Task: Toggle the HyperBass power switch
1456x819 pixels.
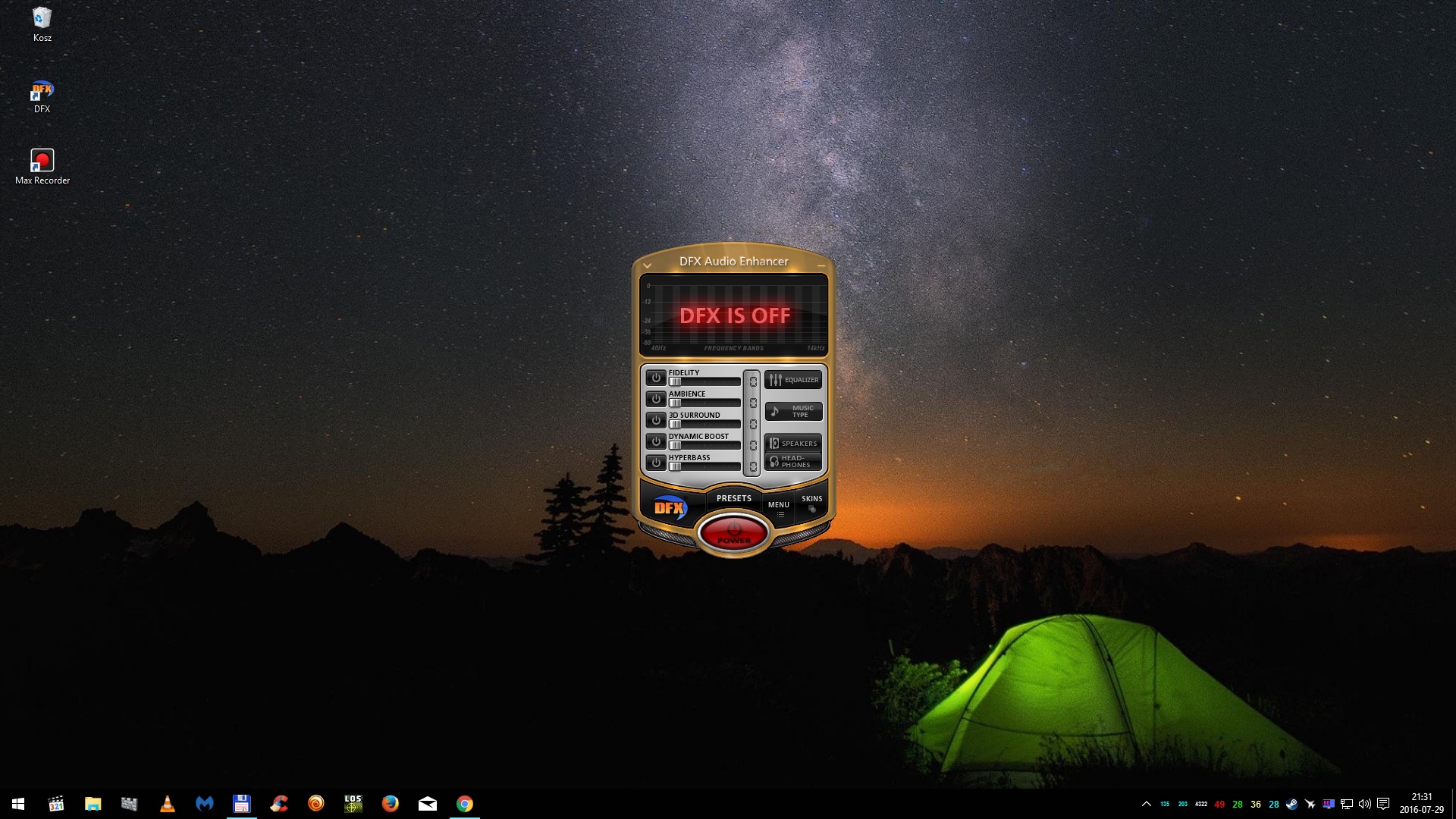Action: 656,462
